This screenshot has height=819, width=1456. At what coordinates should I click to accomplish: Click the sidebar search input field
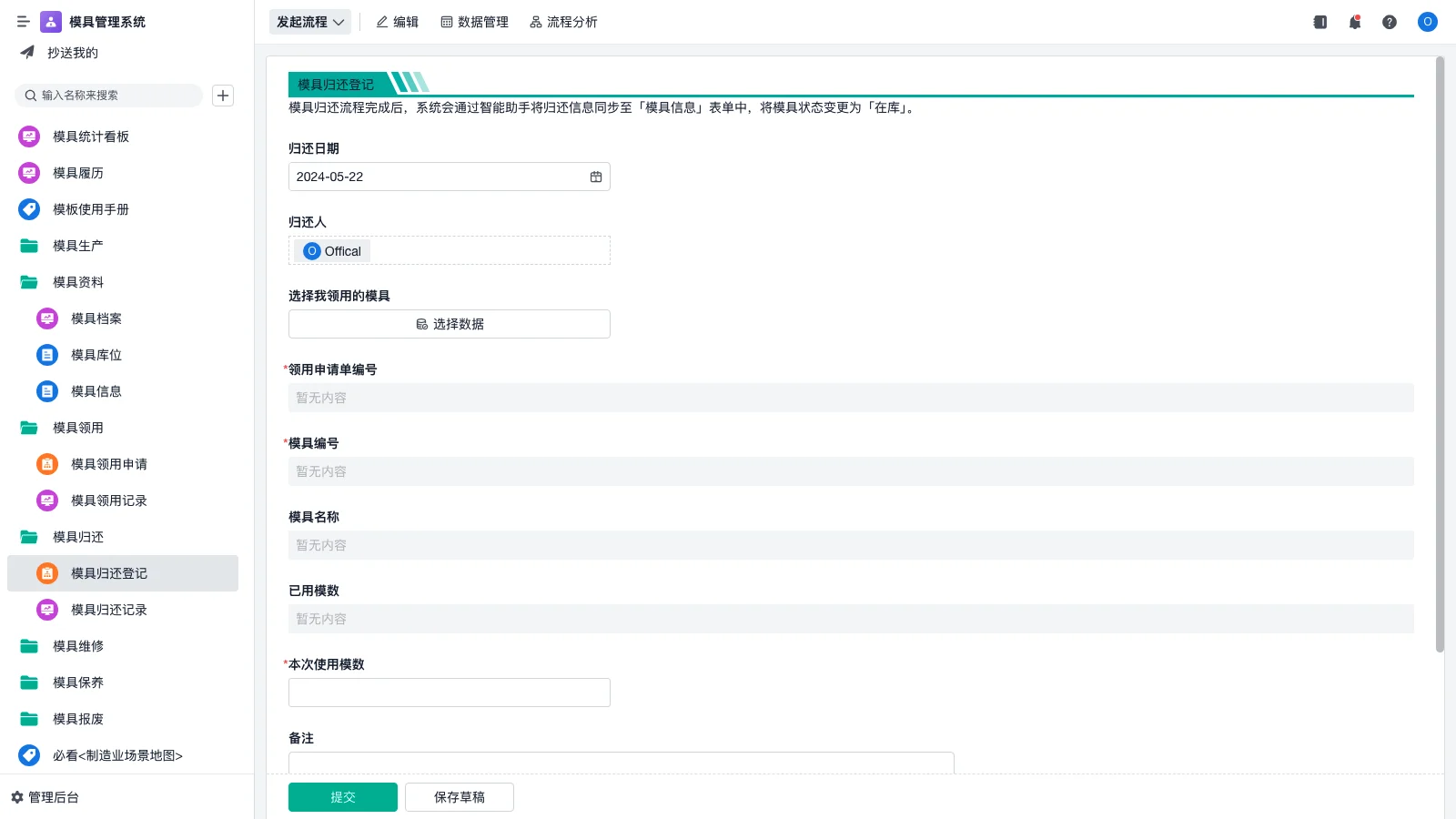tap(109, 95)
